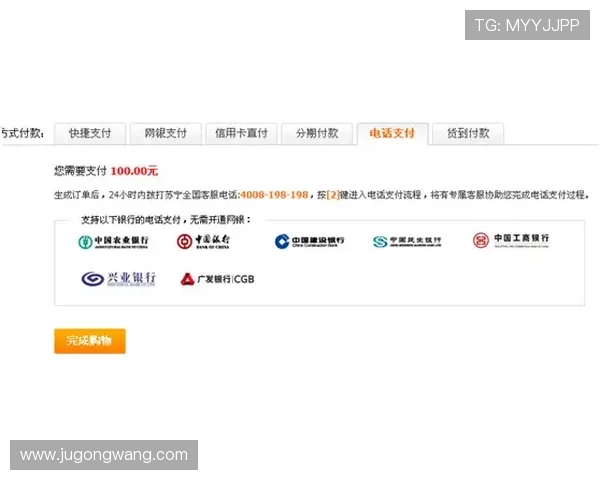Select the 电话支付 tab
600x480 pixels.
pyautogui.click(x=393, y=134)
